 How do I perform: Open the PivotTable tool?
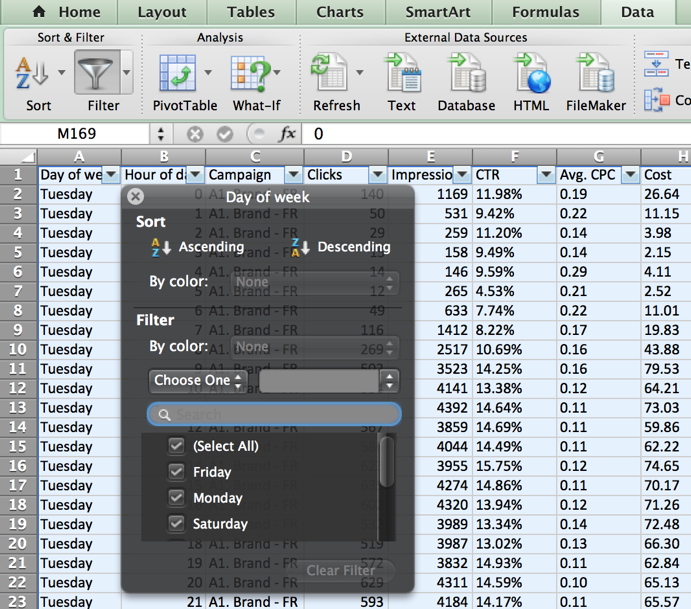pyautogui.click(x=177, y=74)
